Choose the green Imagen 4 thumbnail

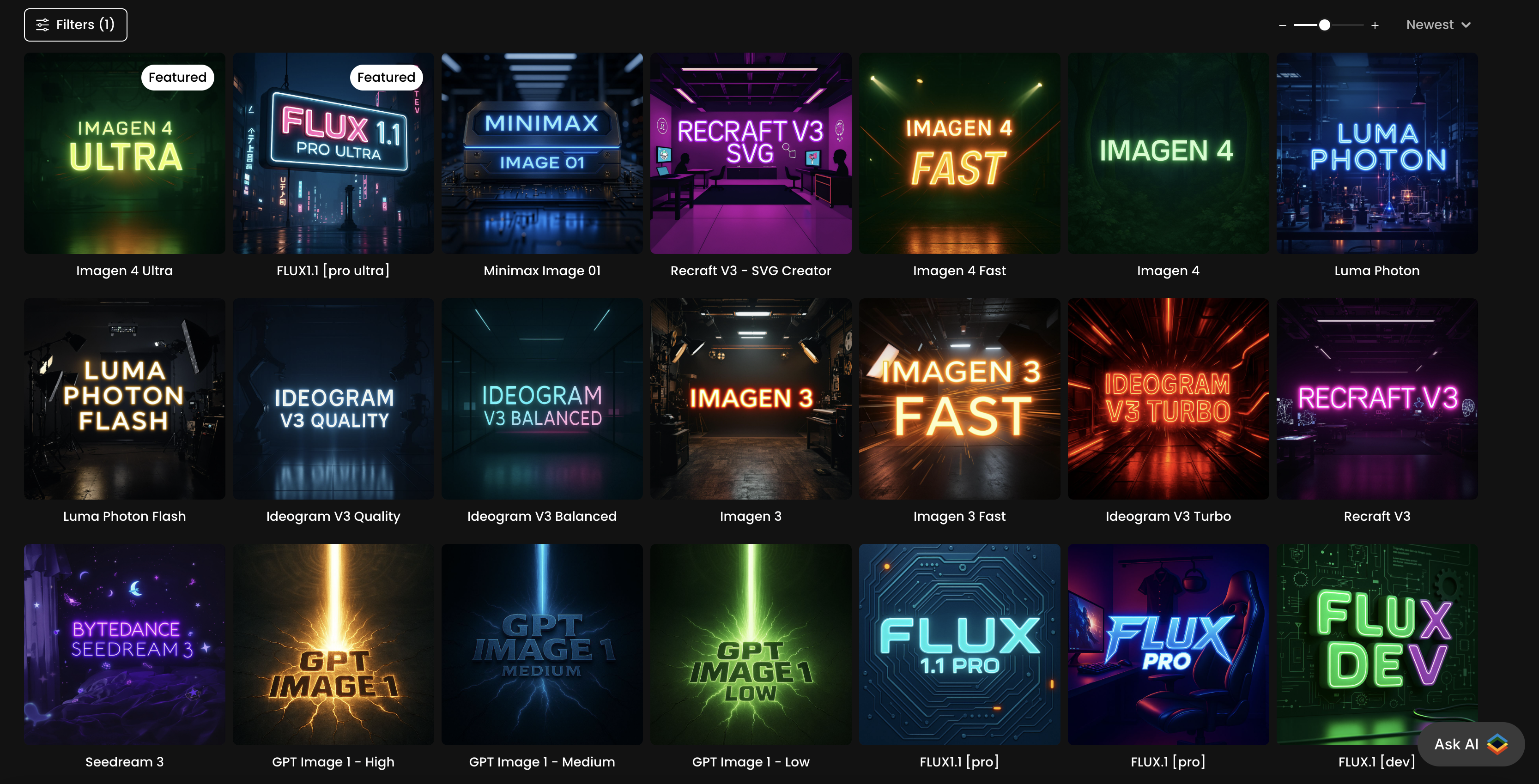(x=1169, y=153)
